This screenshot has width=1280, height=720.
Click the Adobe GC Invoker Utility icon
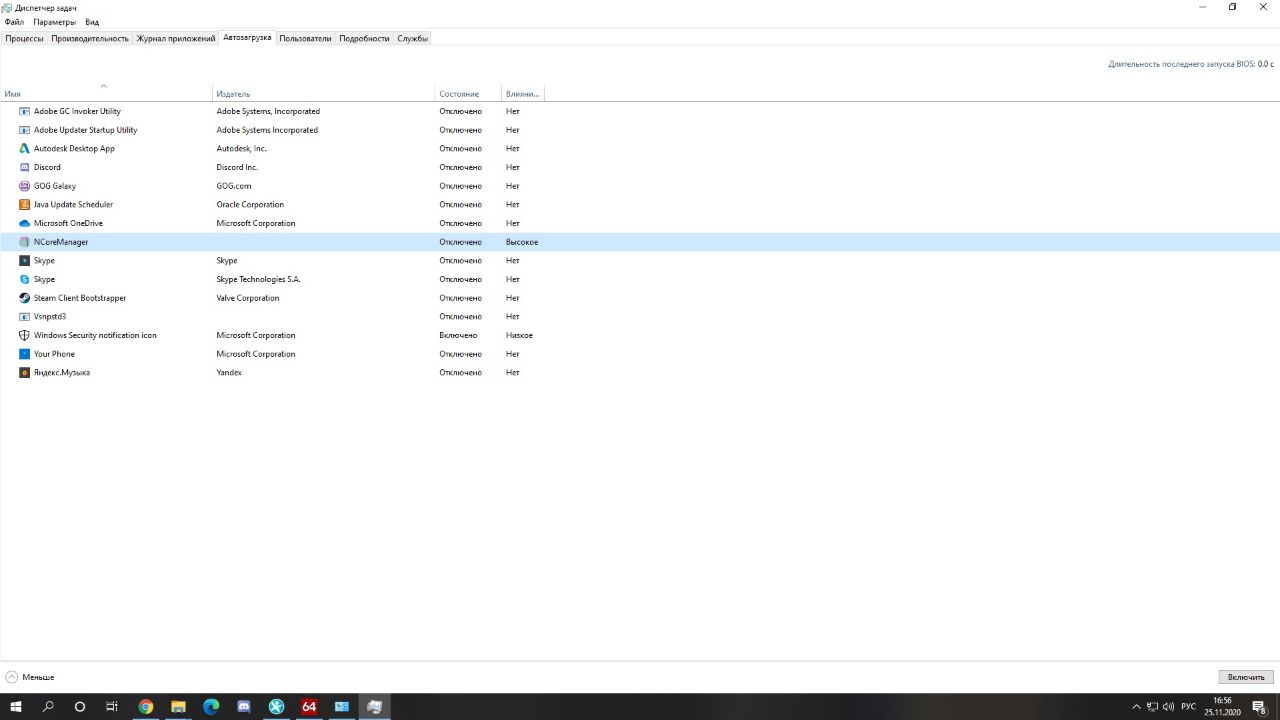click(25, 111)
